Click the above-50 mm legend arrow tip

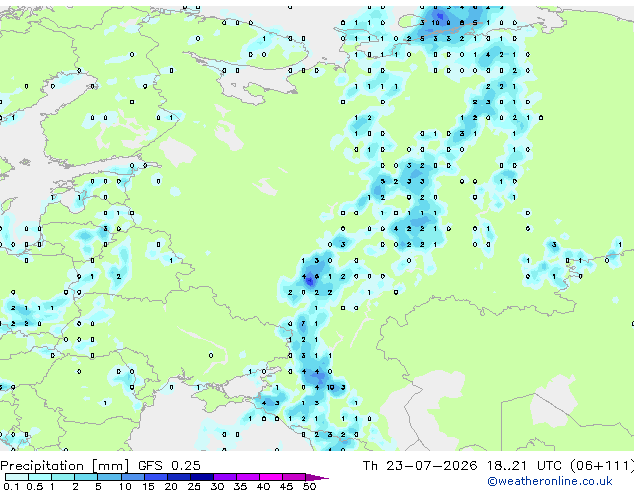(317, 478)
